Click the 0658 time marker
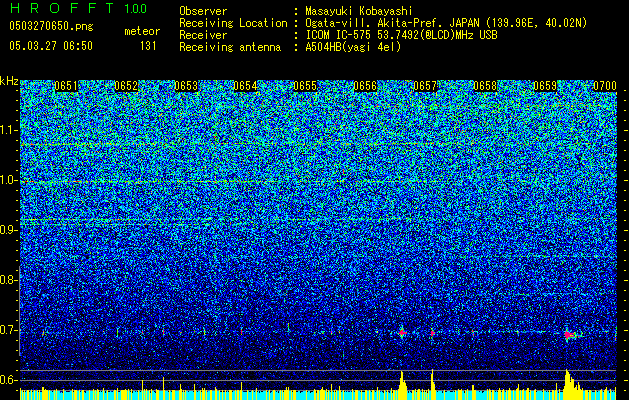Viewport: 629px width, 400px height. pyautogui.click(x=485, y=86)
